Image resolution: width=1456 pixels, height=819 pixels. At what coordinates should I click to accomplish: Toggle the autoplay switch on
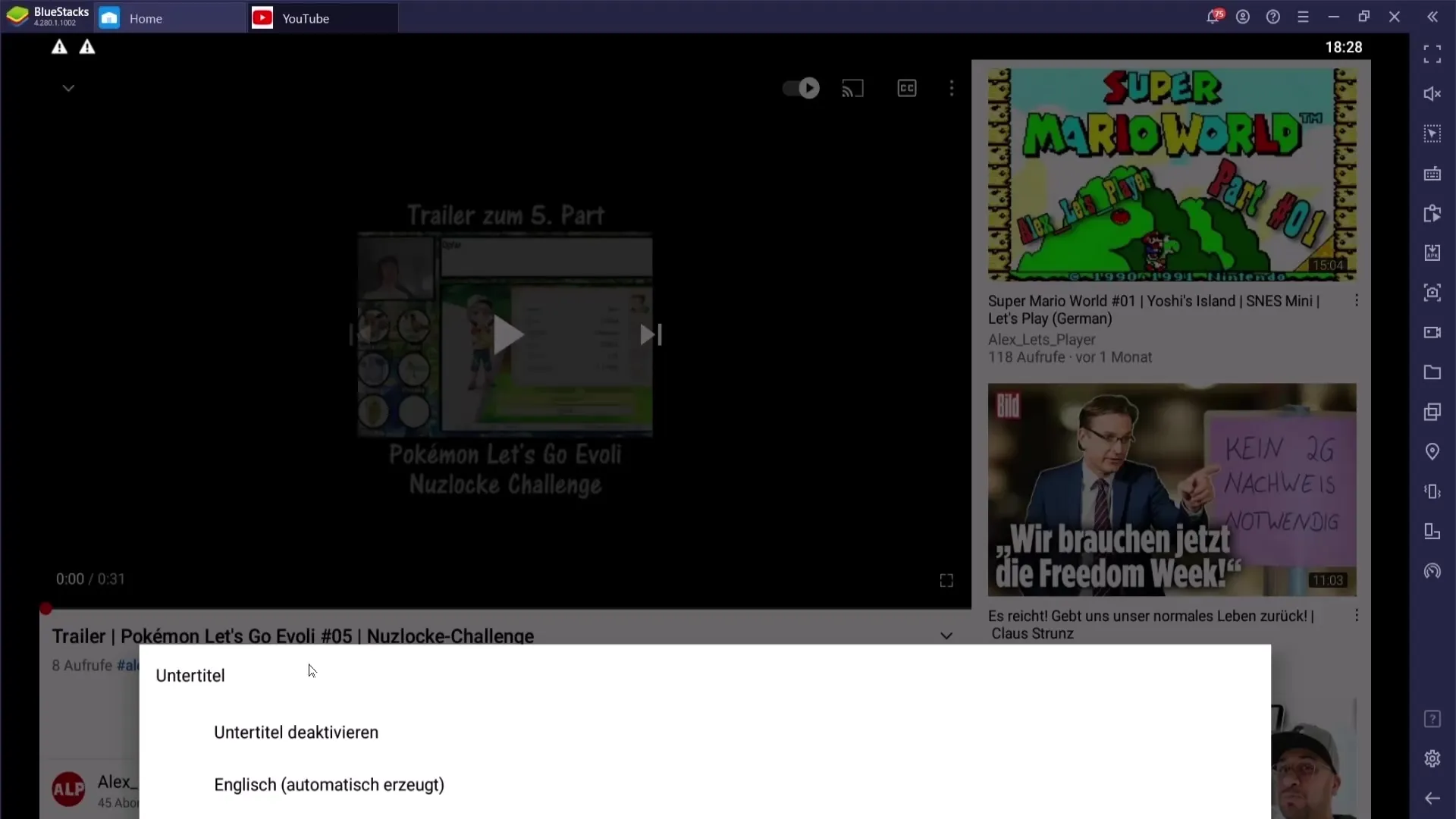pos(800,88)
